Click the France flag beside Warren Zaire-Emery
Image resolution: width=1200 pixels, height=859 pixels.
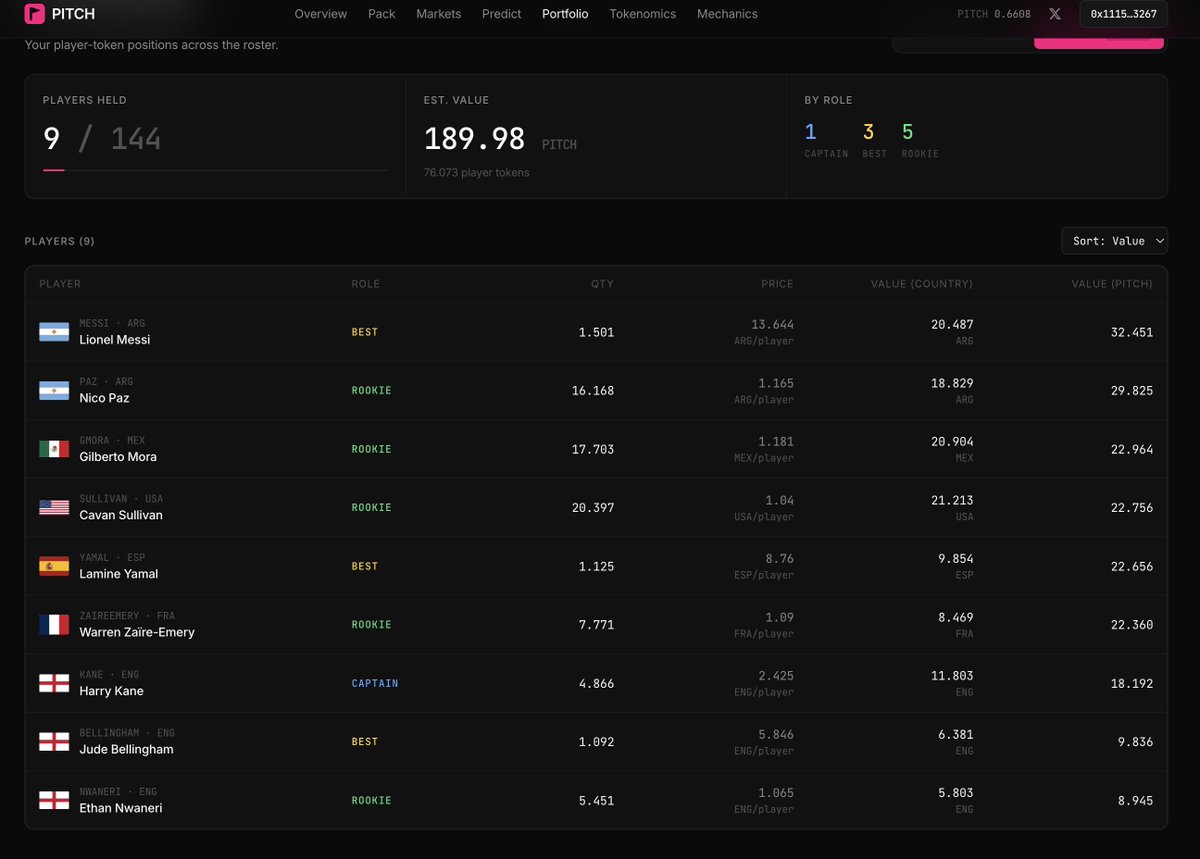coord(54,625)
